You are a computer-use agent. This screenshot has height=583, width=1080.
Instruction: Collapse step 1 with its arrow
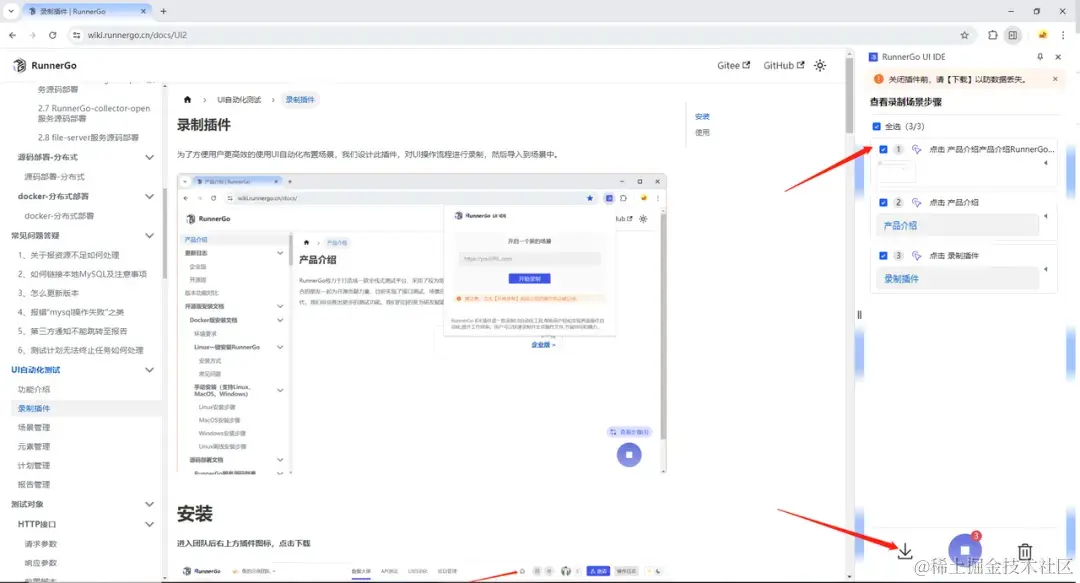click(x=1046, y=163)
